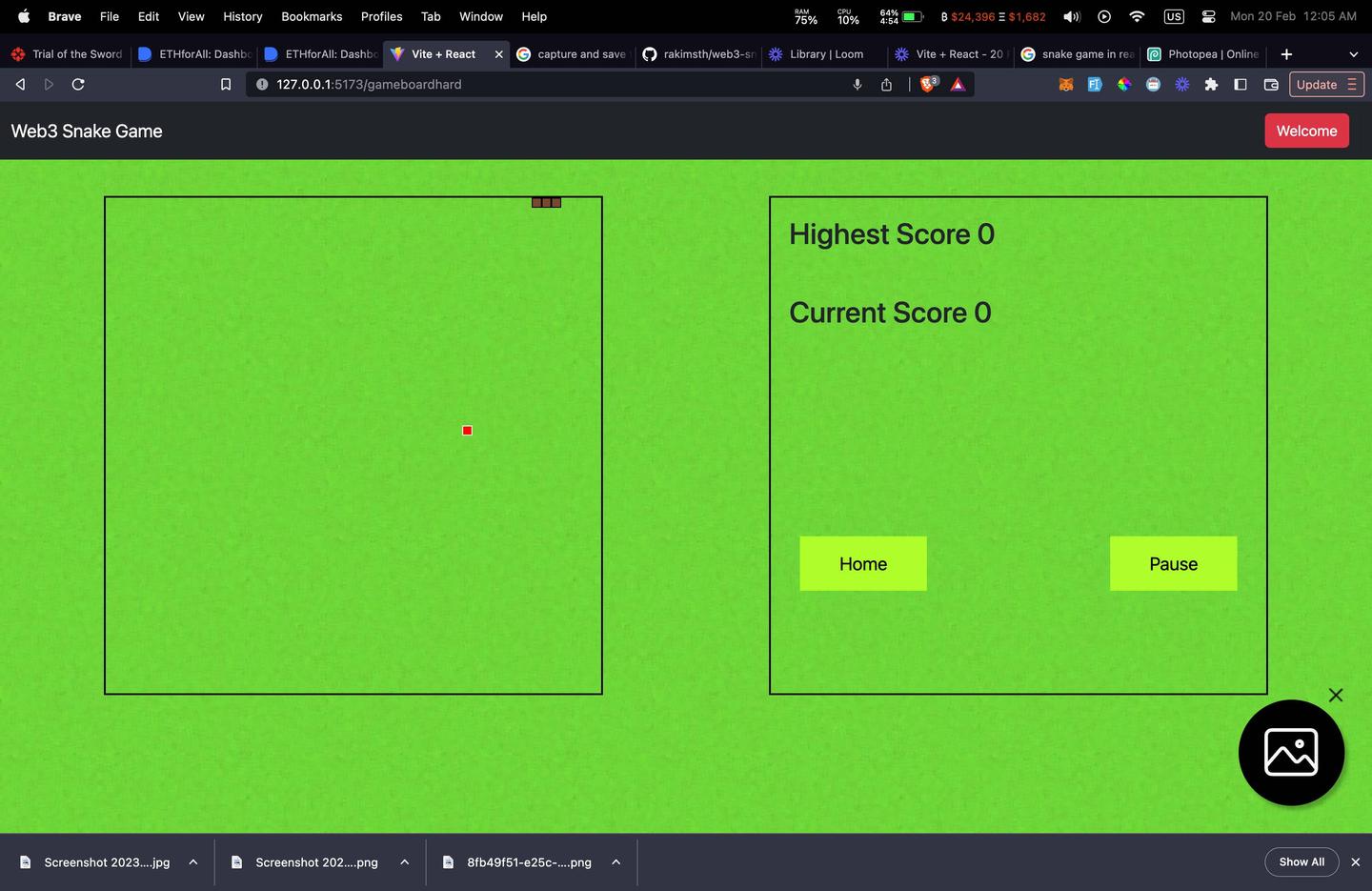
Task: Click the floating image capture button
Action: pos(1291,753)
